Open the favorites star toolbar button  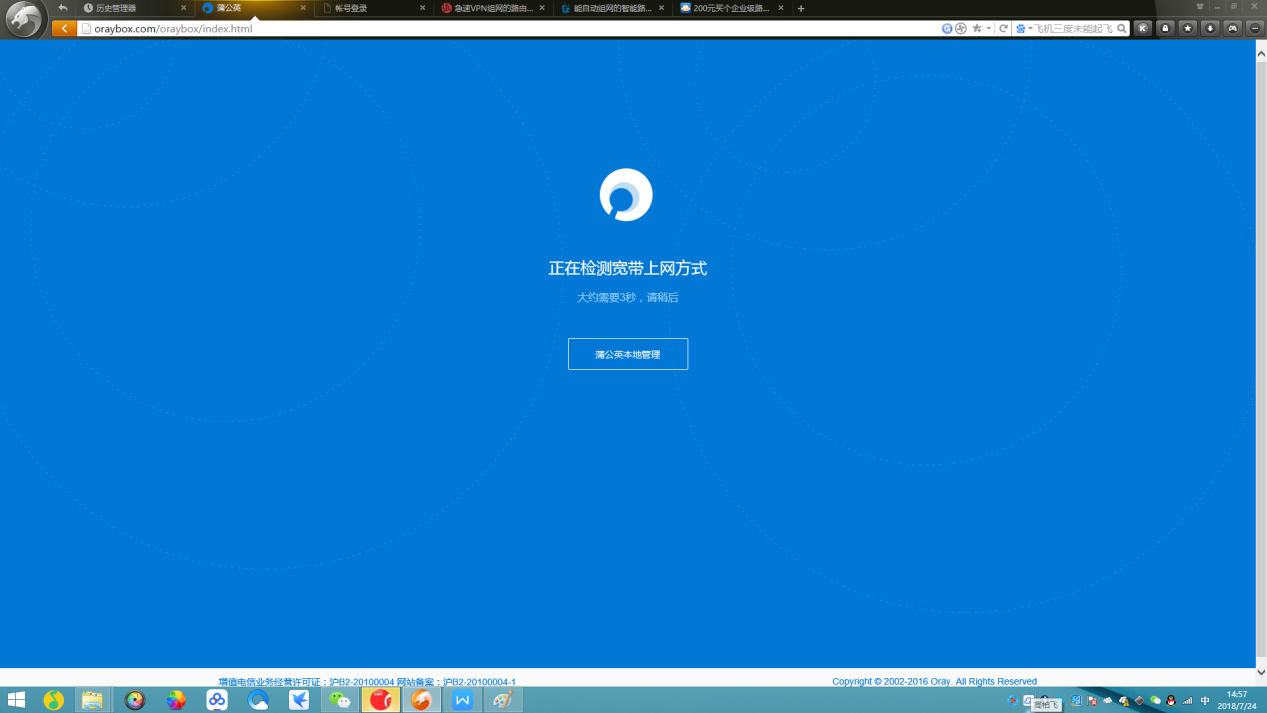pos(1188,29)
